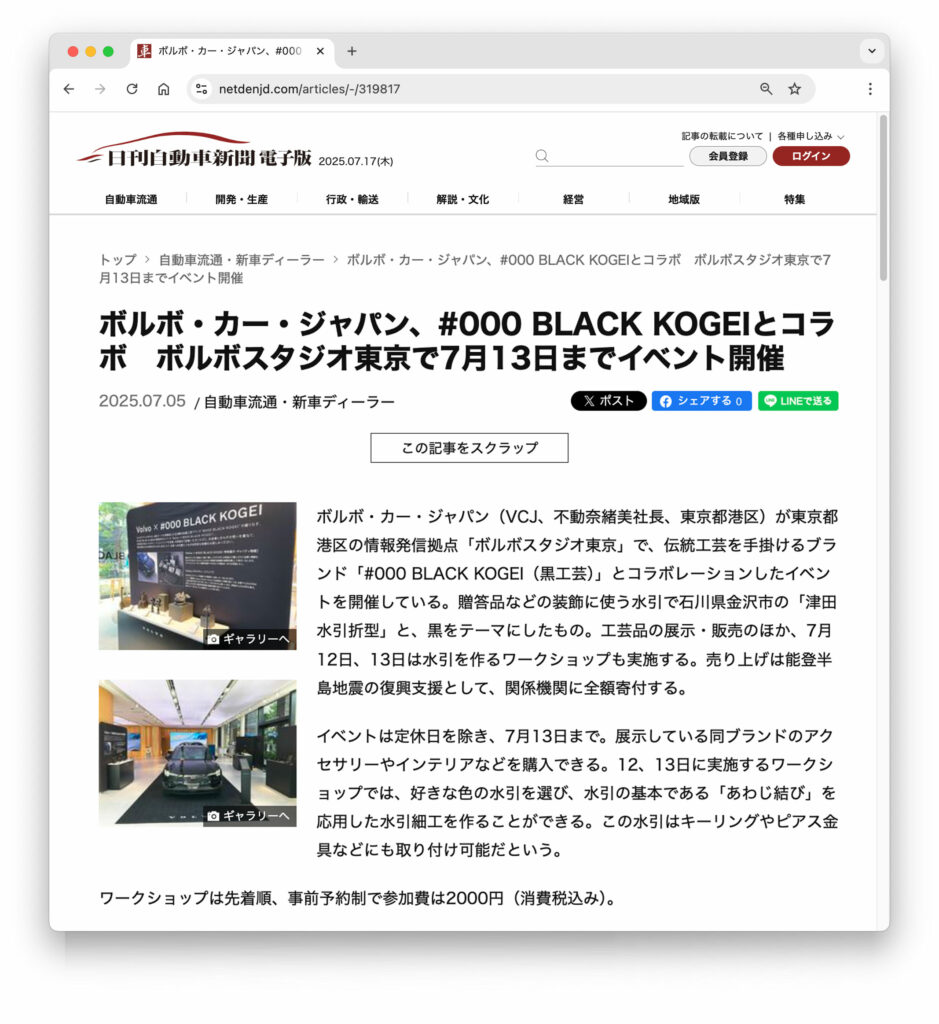
Task: Click ギャラリーへ on the display board photo
Action: point(249,639)
